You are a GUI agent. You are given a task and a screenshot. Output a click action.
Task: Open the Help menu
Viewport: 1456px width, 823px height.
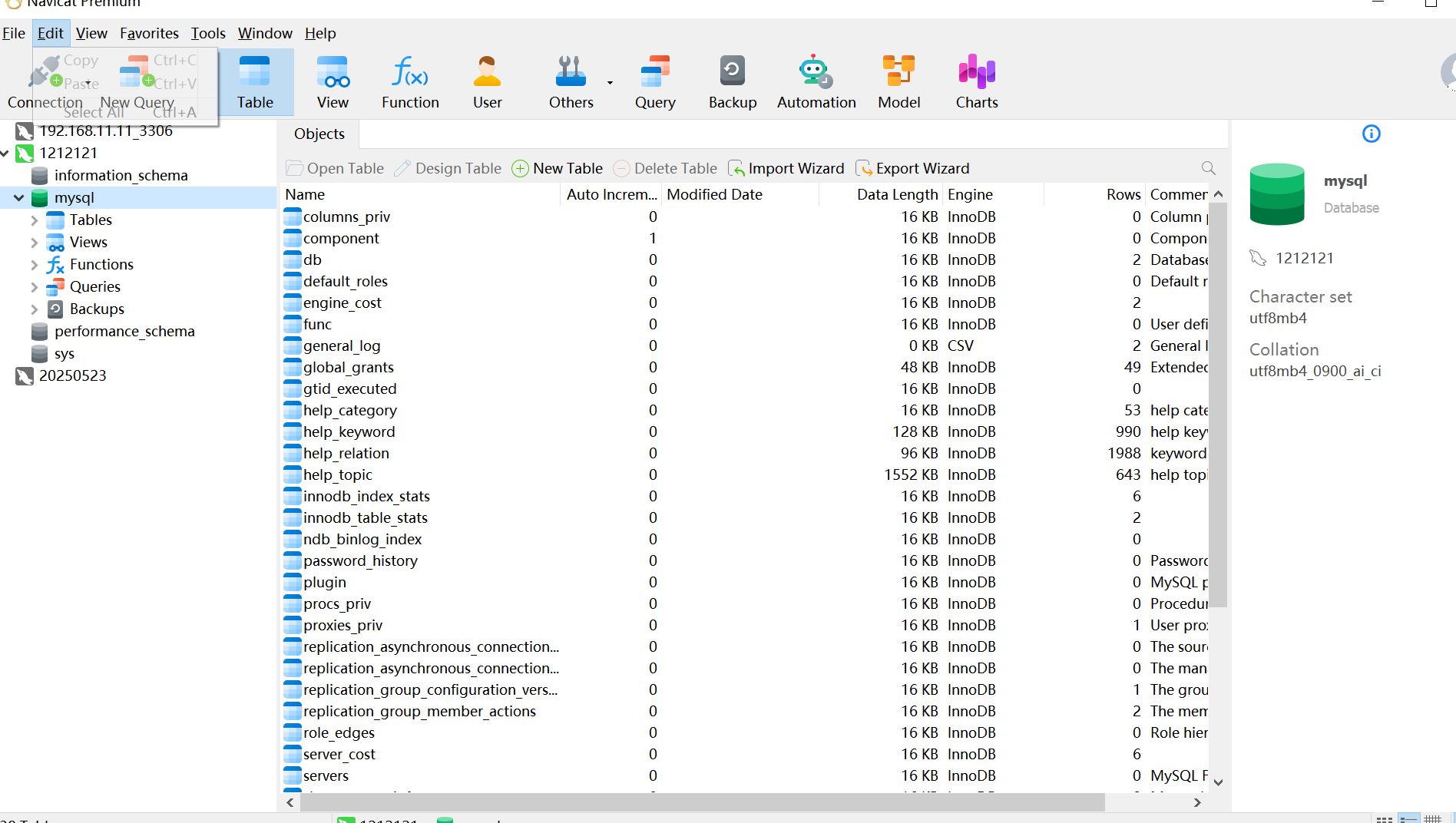point(320,33)
